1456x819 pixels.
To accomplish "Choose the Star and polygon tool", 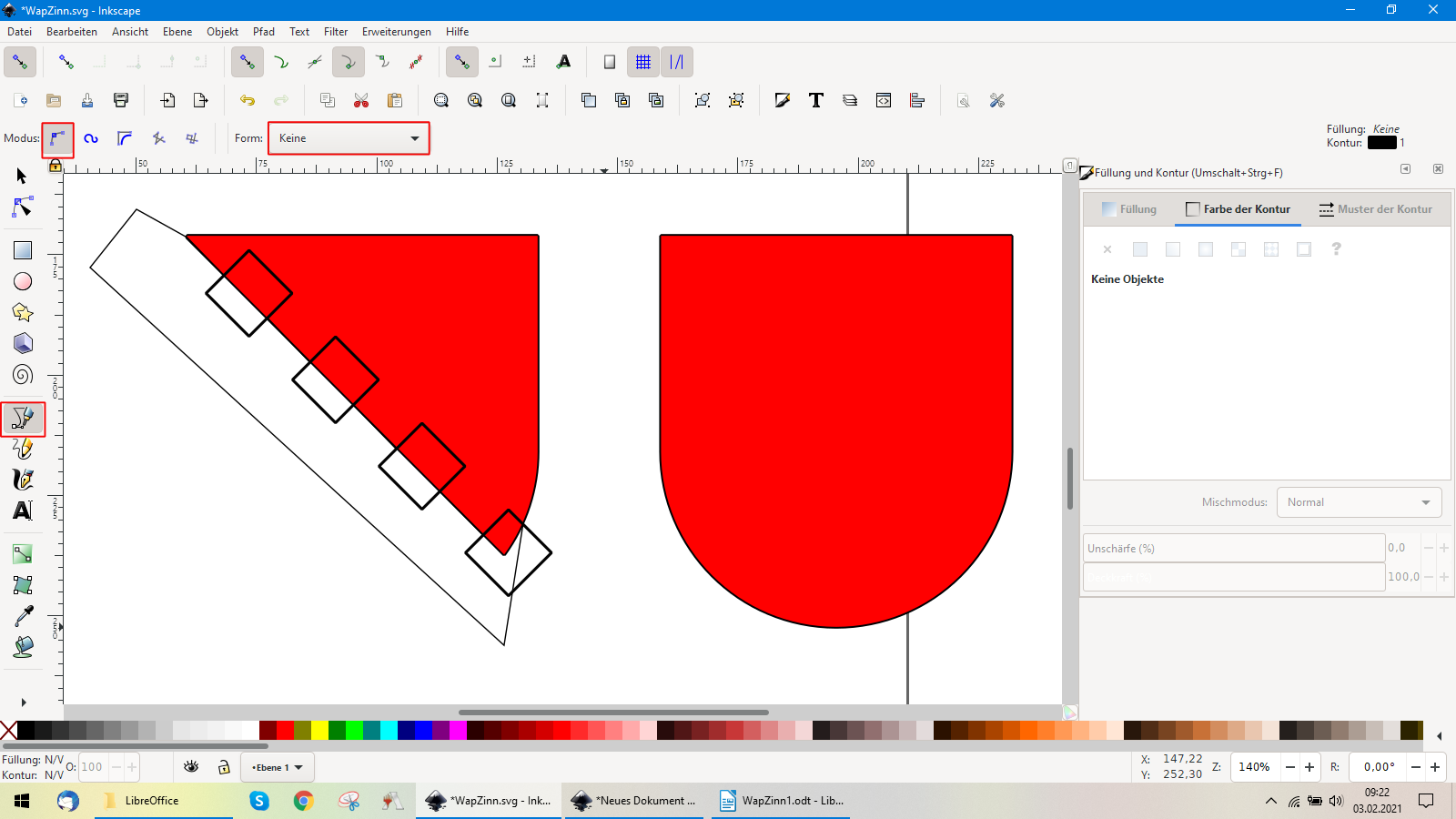I will click(23, 313).
